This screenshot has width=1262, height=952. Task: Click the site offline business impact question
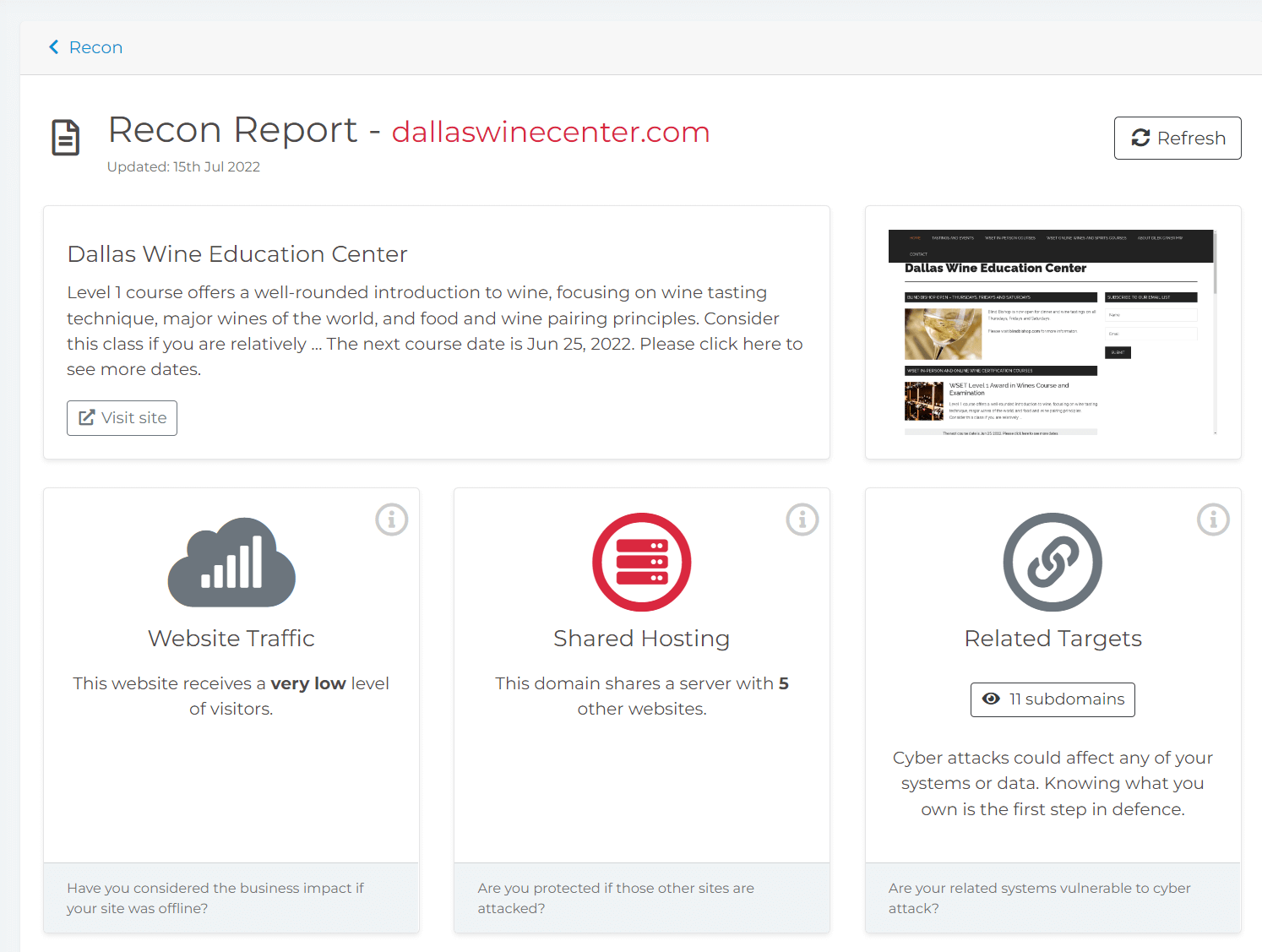pos(215,898)
